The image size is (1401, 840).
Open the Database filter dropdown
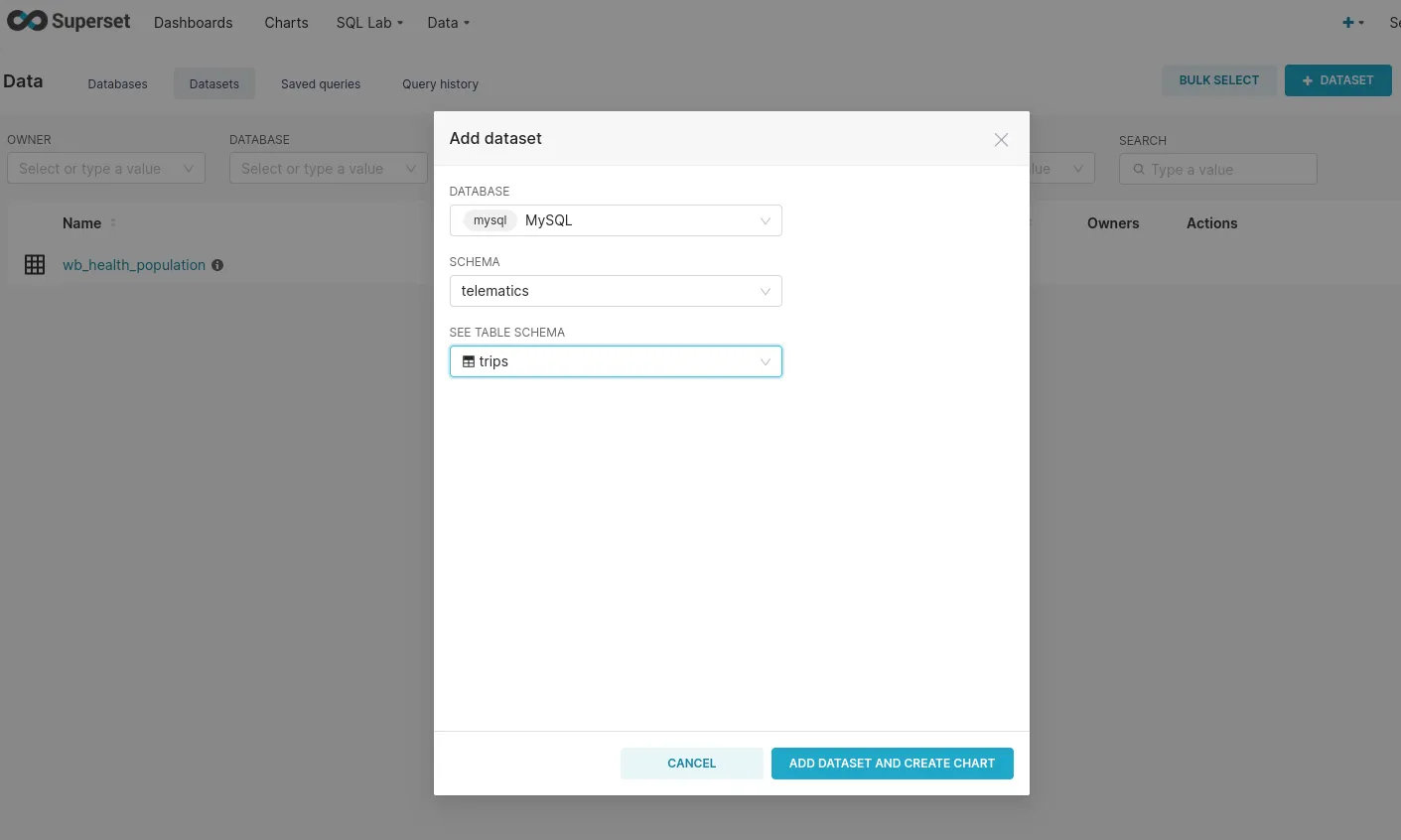click(x=328, y=169)
